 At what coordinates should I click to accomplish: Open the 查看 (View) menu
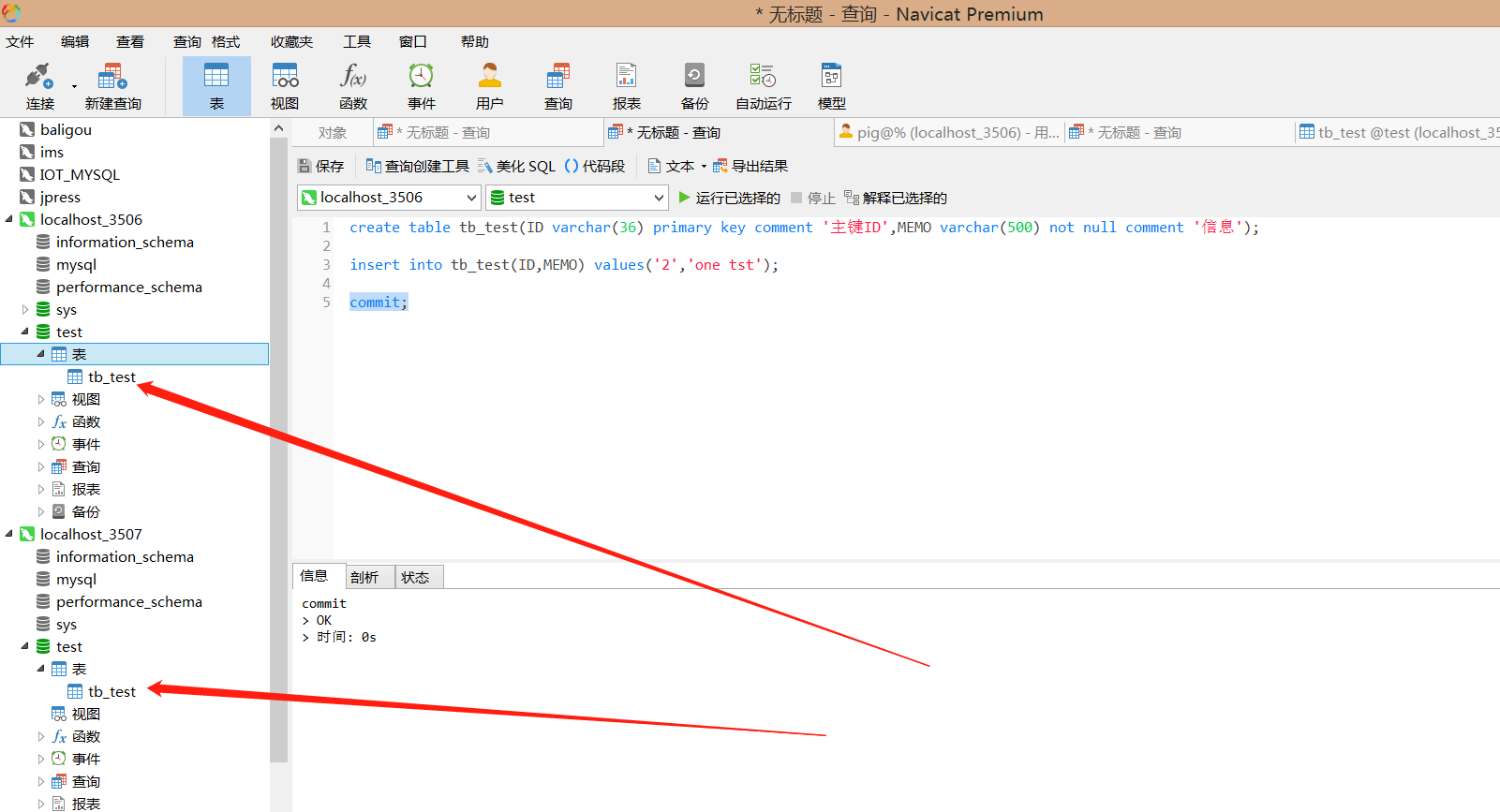coord(130,41)
